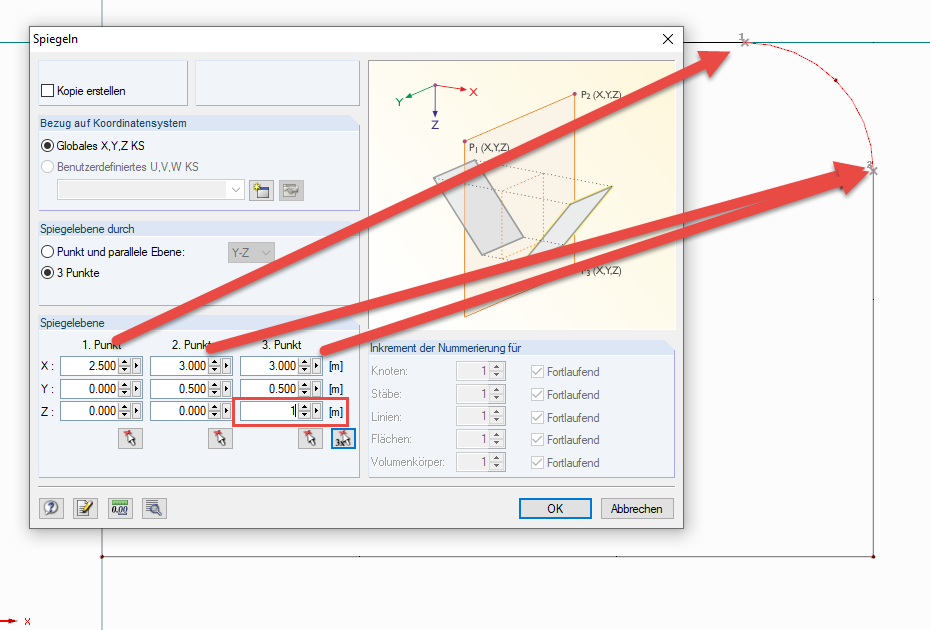
Task: Click the 1. Punkt X field showing 2.500
Action: [x=90, y=366]
